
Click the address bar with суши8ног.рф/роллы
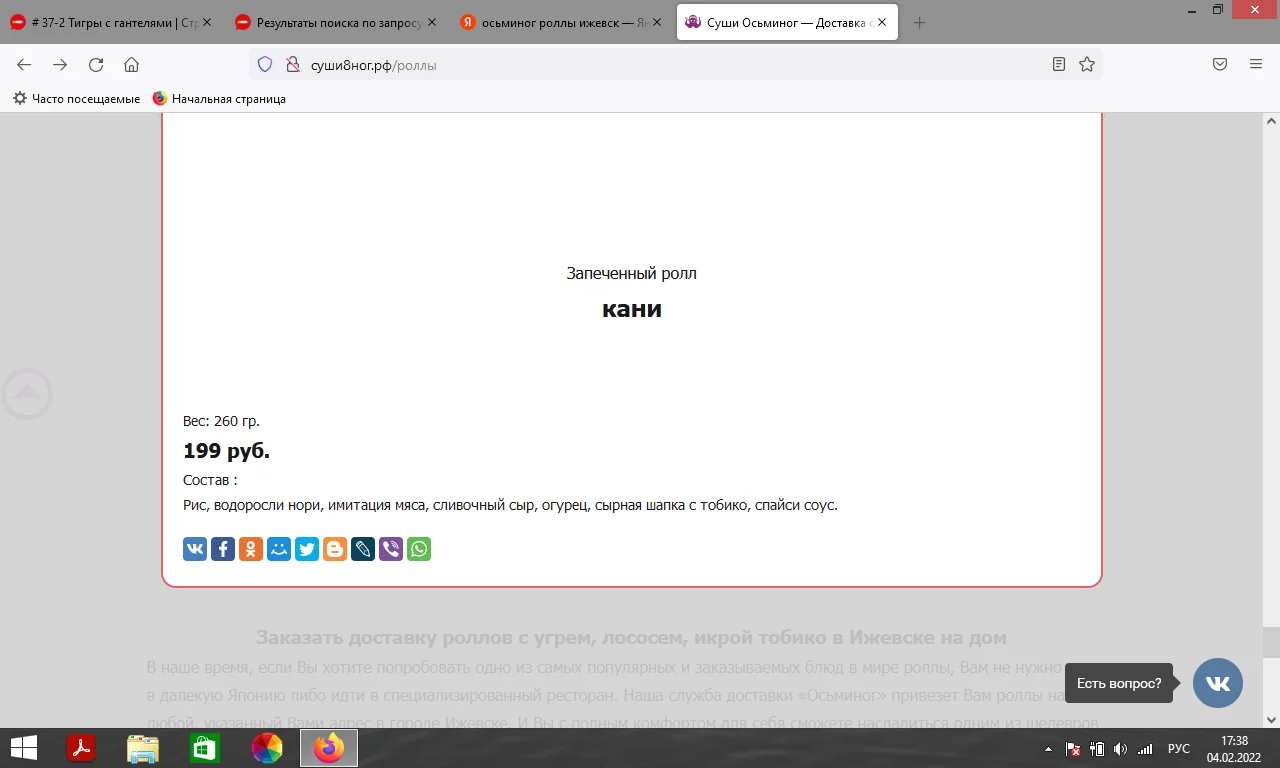pyautogui.click(x=675, y=65)
